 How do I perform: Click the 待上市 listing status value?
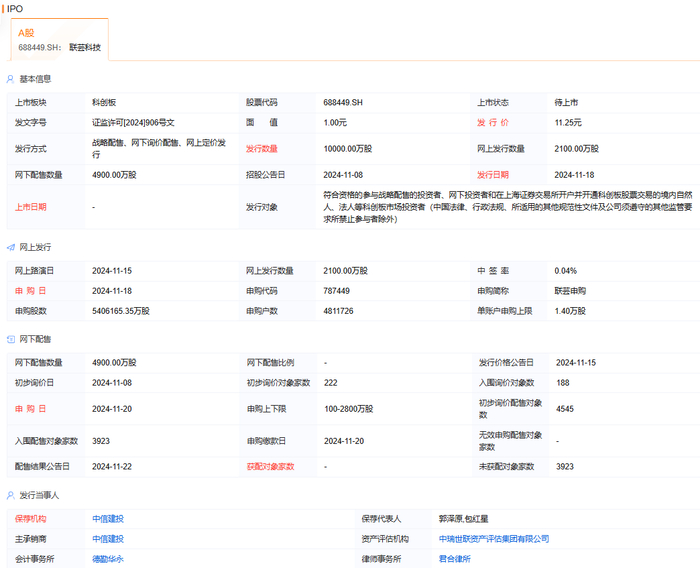coord(566,102)
